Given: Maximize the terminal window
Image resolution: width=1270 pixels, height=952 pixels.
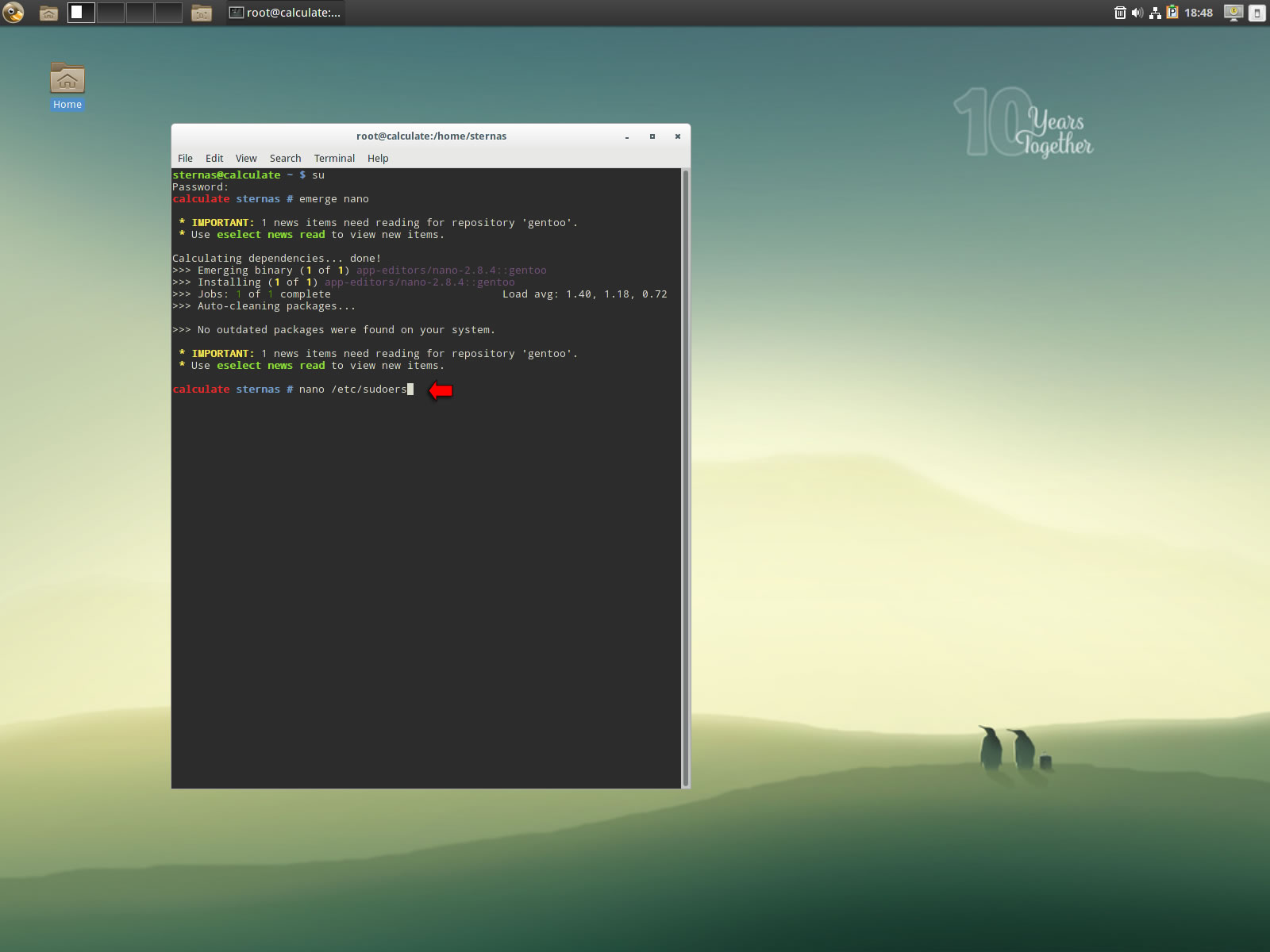Looking at the screenshot, I should point(652,136).
